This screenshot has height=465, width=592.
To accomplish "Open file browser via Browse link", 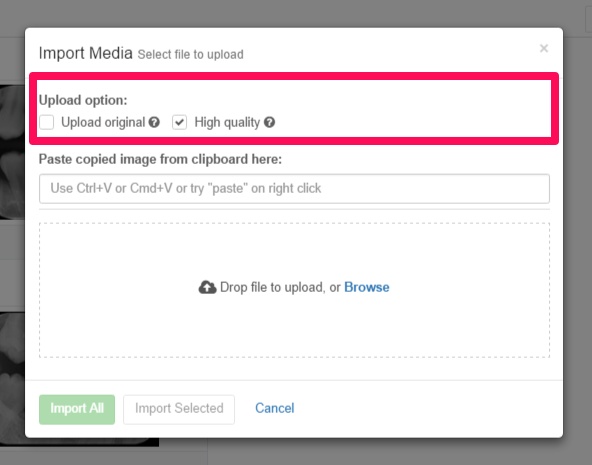I will [367, 287].
